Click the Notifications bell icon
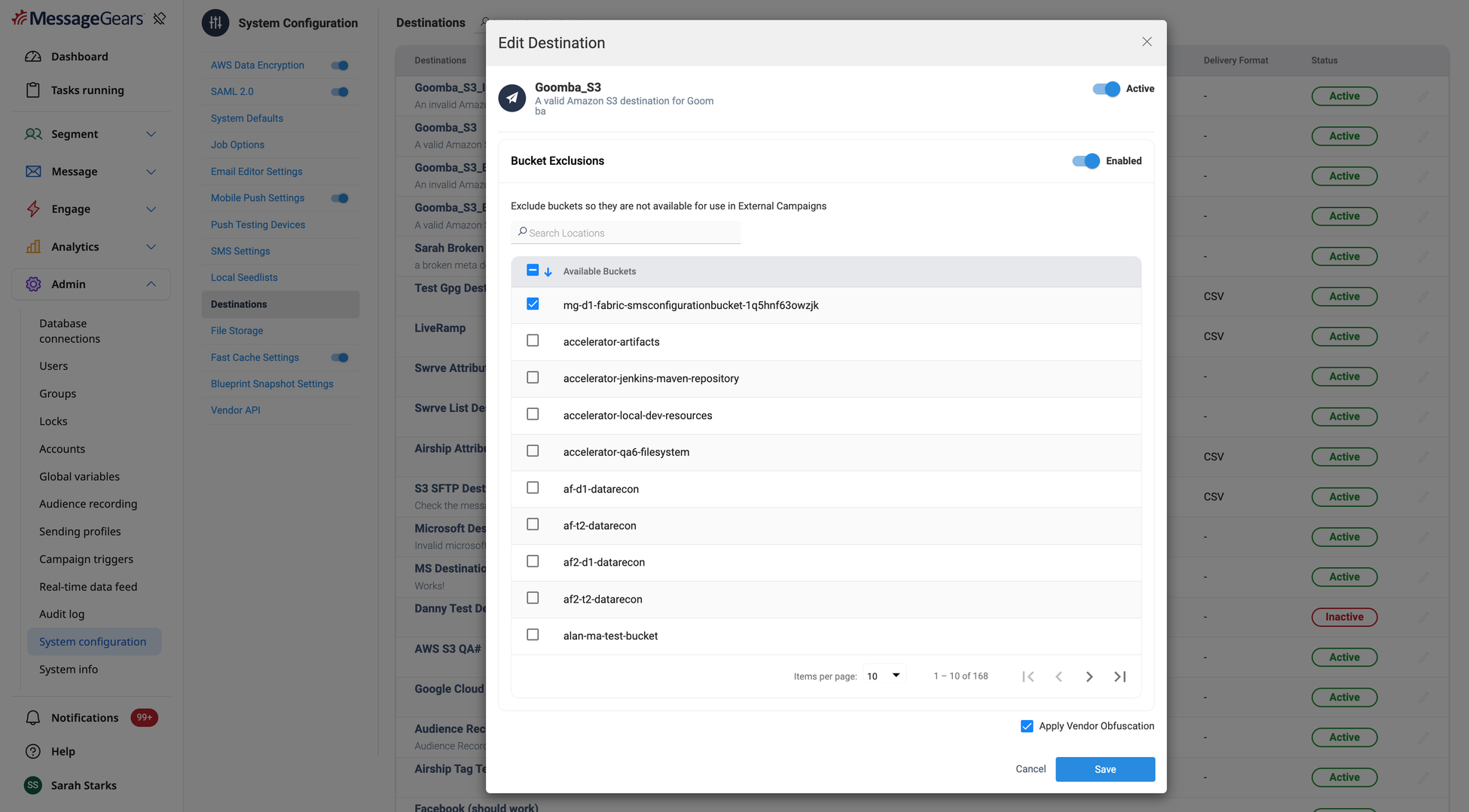 pos(33,718)
